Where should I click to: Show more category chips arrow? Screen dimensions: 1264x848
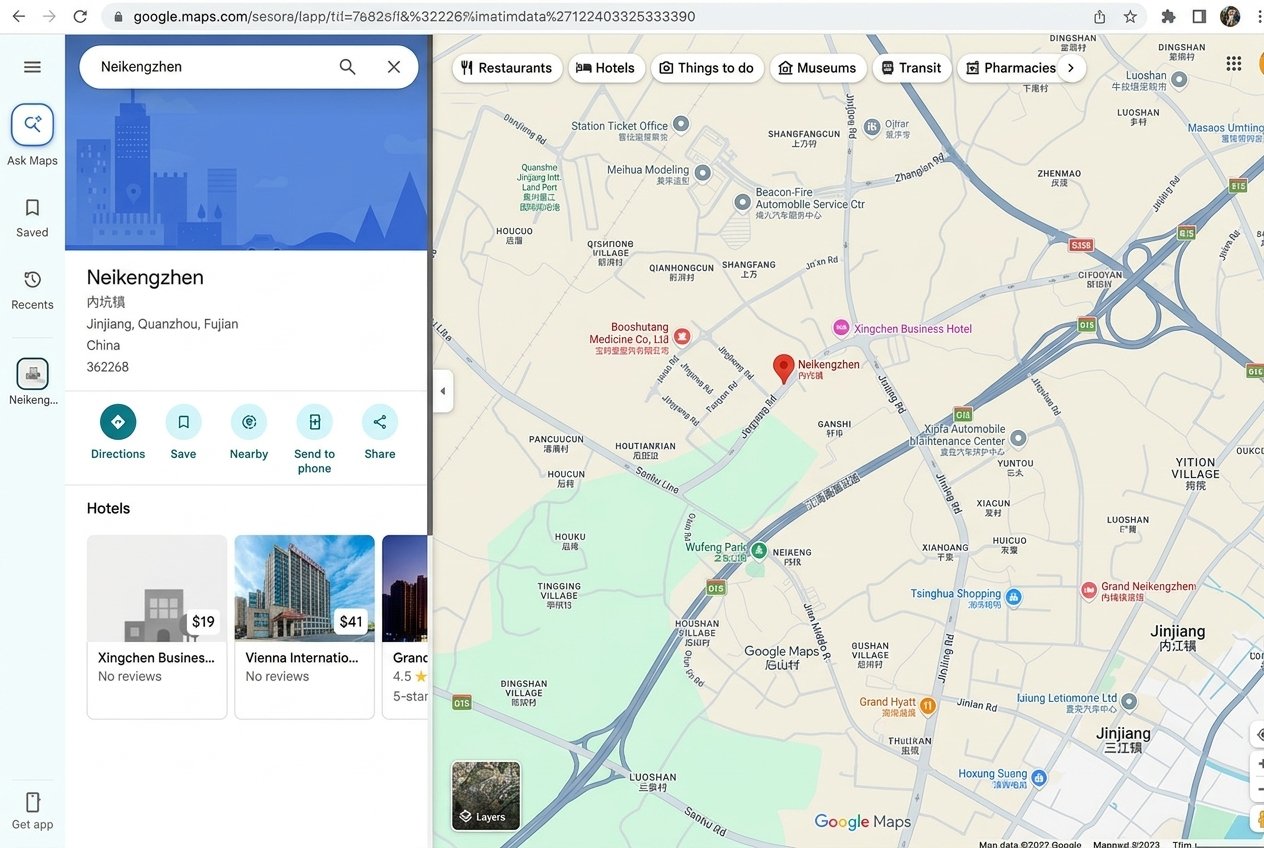[x=1071, y=68]
